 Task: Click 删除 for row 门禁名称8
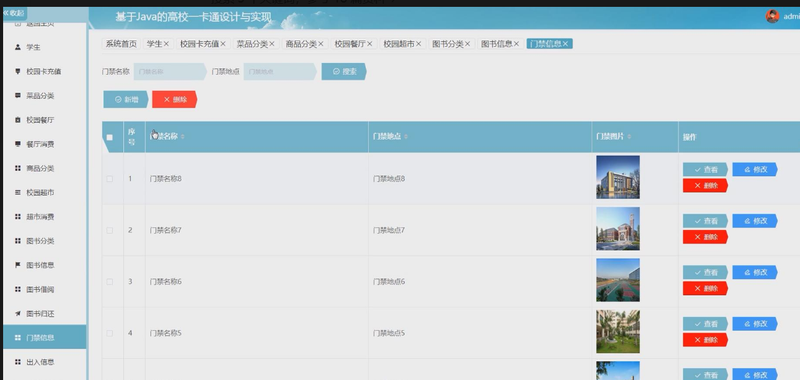(705, 186)
